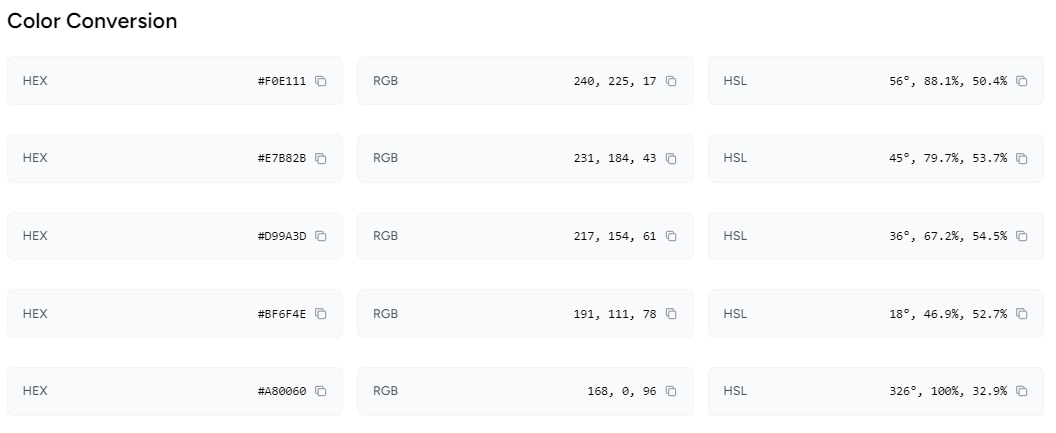Copy RGB value 231, 184, 43
The width and height of the screenshot is (1056, 433).
[671, 159]
